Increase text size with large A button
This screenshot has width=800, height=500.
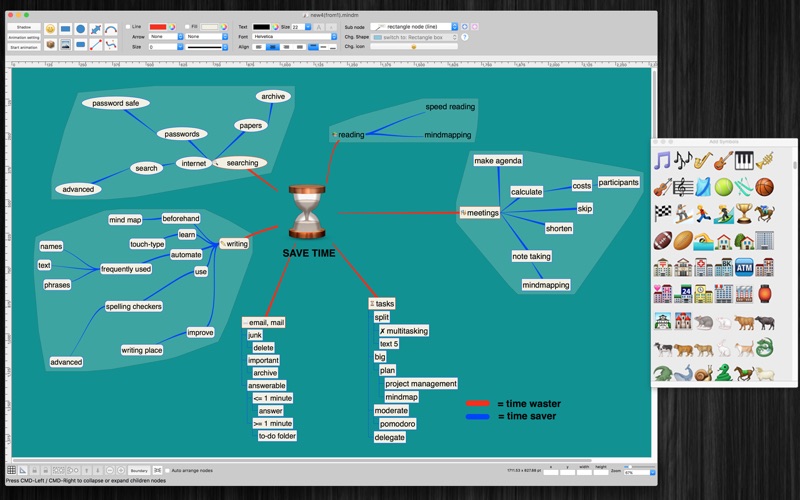(x=318, y=27)
